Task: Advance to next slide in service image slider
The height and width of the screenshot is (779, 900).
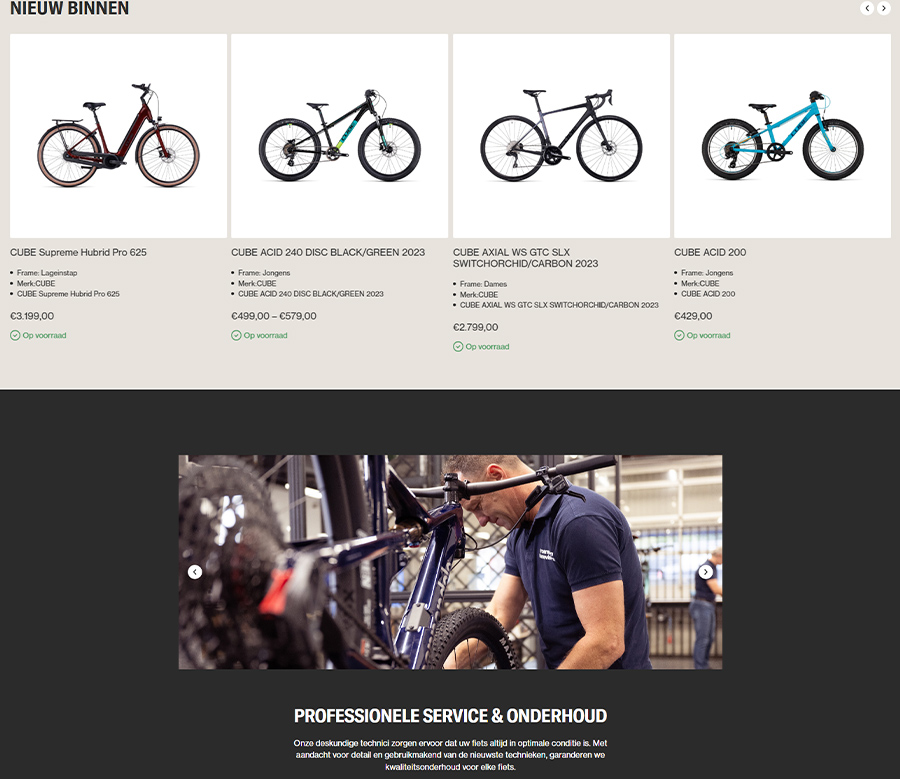Action: coord(705,572)
